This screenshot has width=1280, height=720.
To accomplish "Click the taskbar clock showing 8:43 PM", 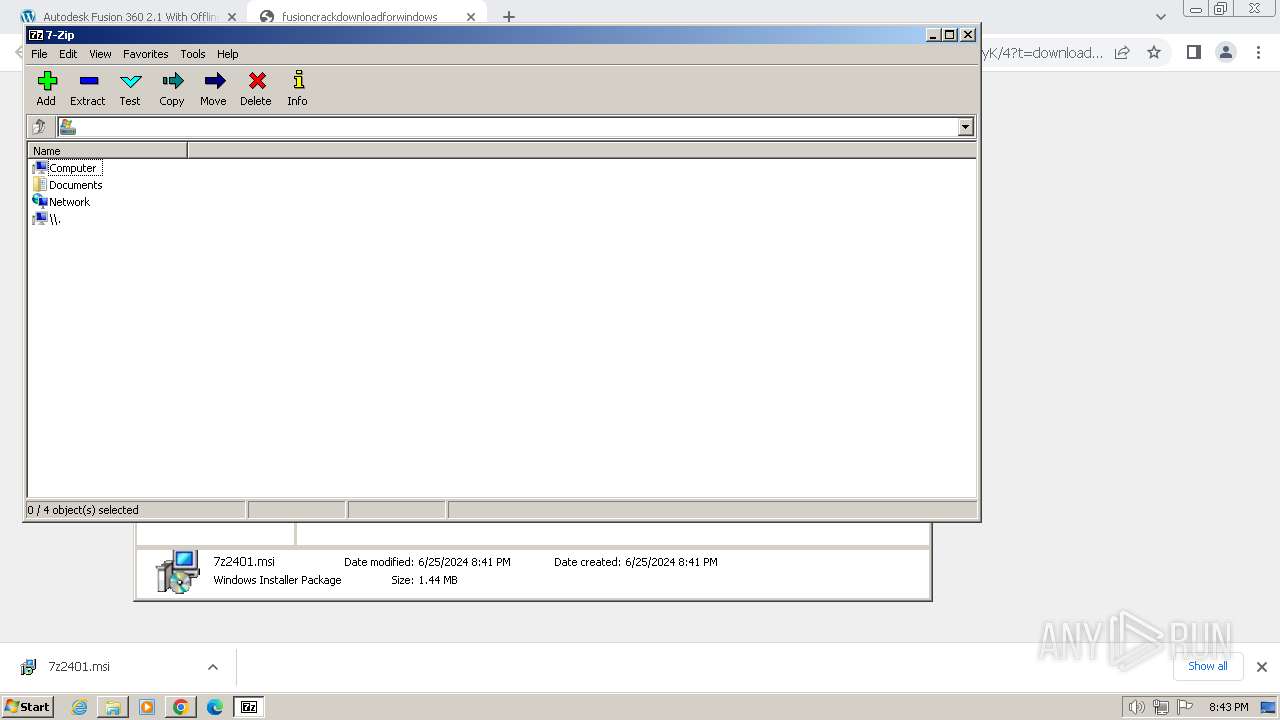I will pos(1228,707).
